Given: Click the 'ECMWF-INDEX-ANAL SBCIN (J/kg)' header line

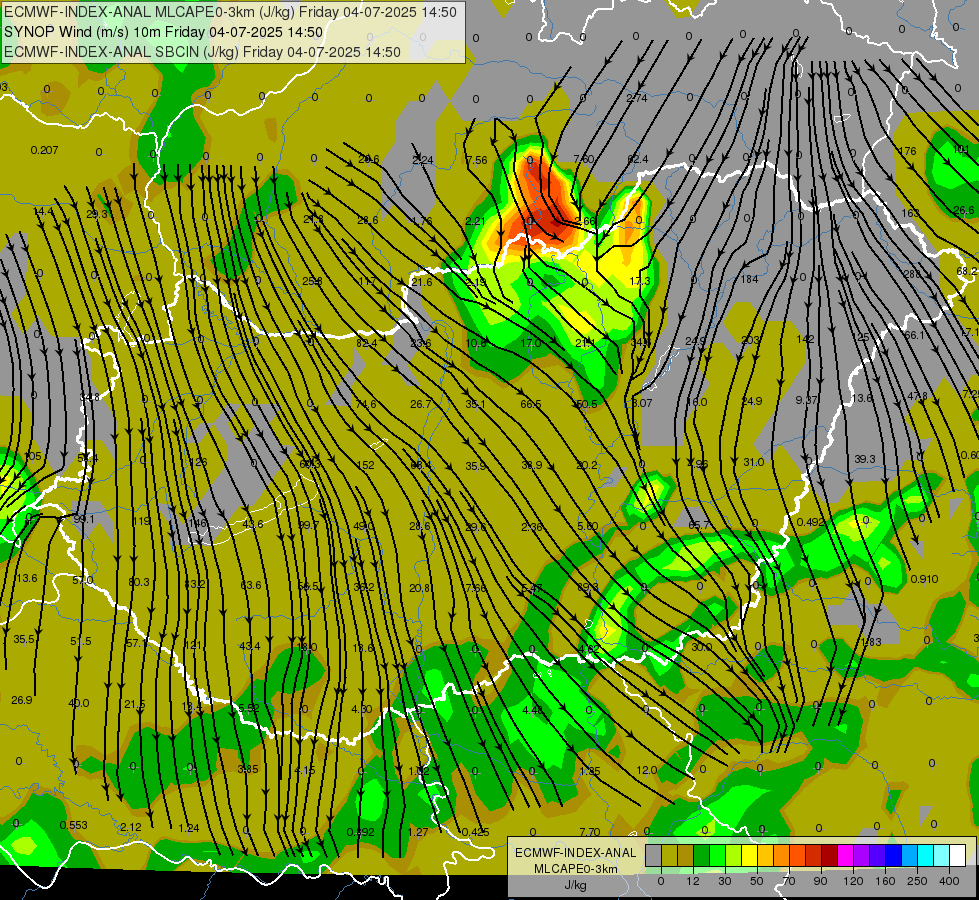Looking at the screenshot, I should [202, 52].
